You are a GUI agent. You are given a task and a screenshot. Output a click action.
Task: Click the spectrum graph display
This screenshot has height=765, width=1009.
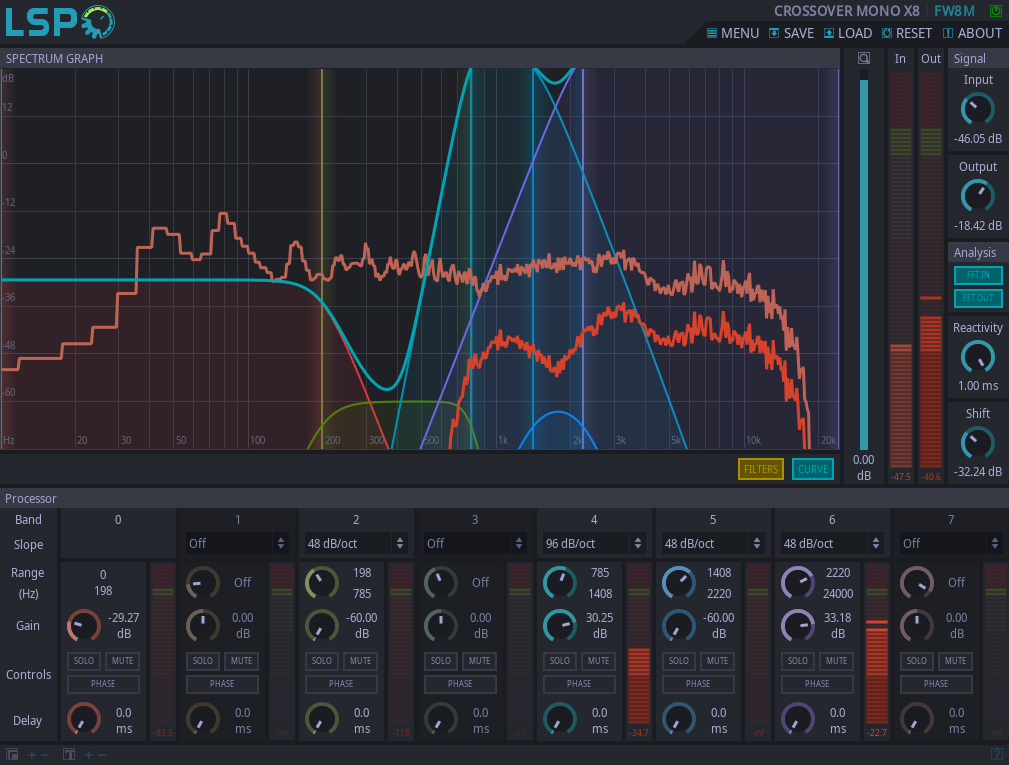420,259
